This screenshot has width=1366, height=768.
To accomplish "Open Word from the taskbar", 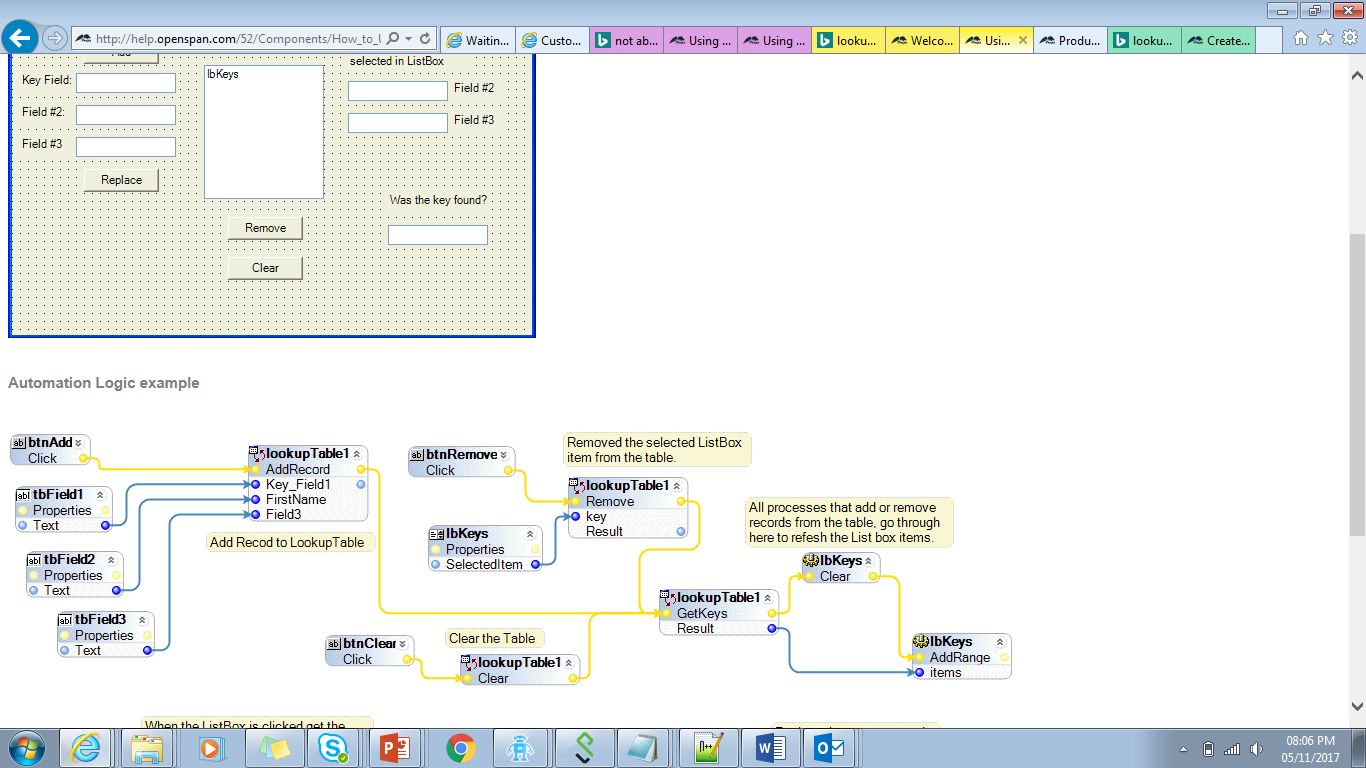I will [x=771, y=748].
